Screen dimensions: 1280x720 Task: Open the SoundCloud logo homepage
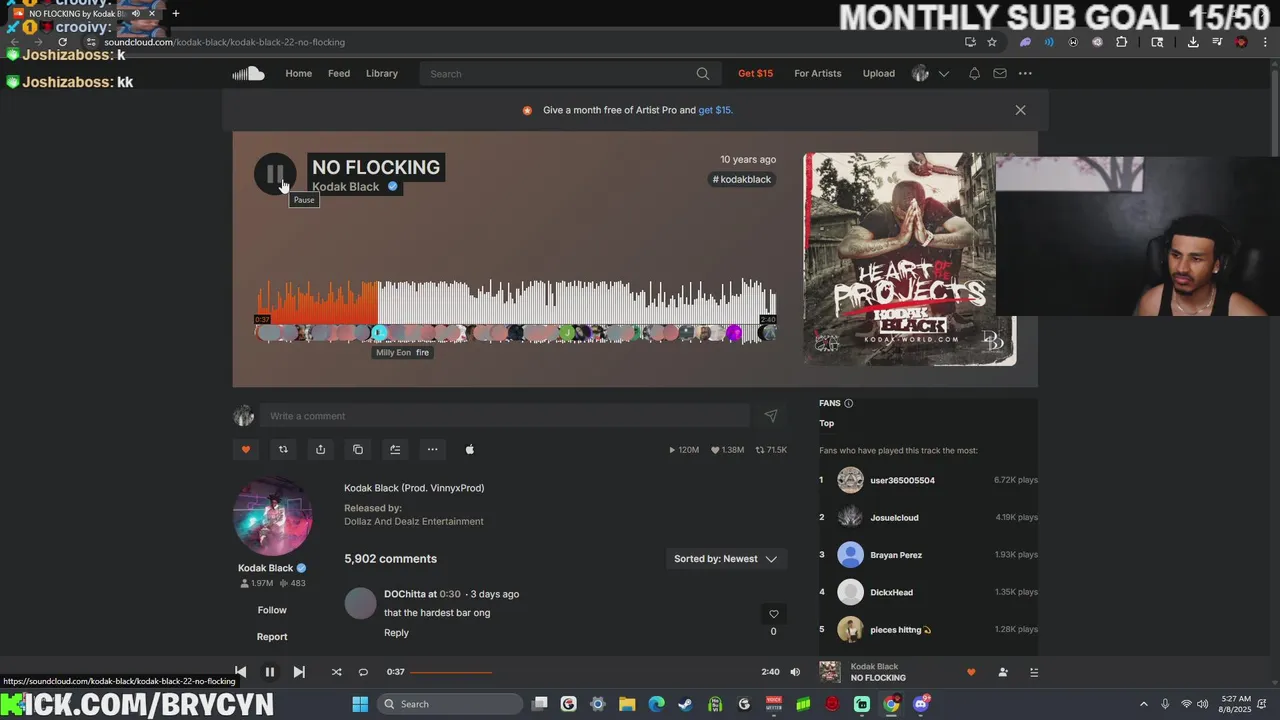tap(248, 73)
